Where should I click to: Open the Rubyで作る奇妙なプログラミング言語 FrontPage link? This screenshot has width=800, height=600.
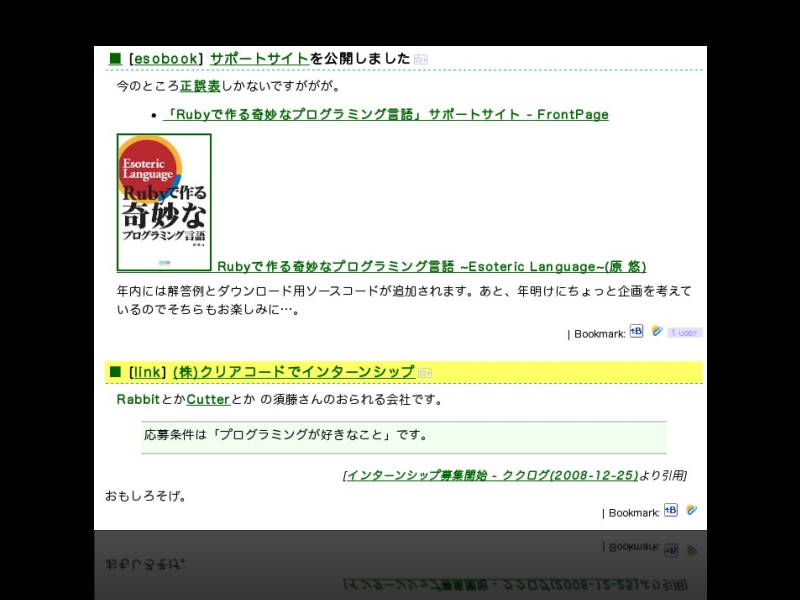(386, 114)
